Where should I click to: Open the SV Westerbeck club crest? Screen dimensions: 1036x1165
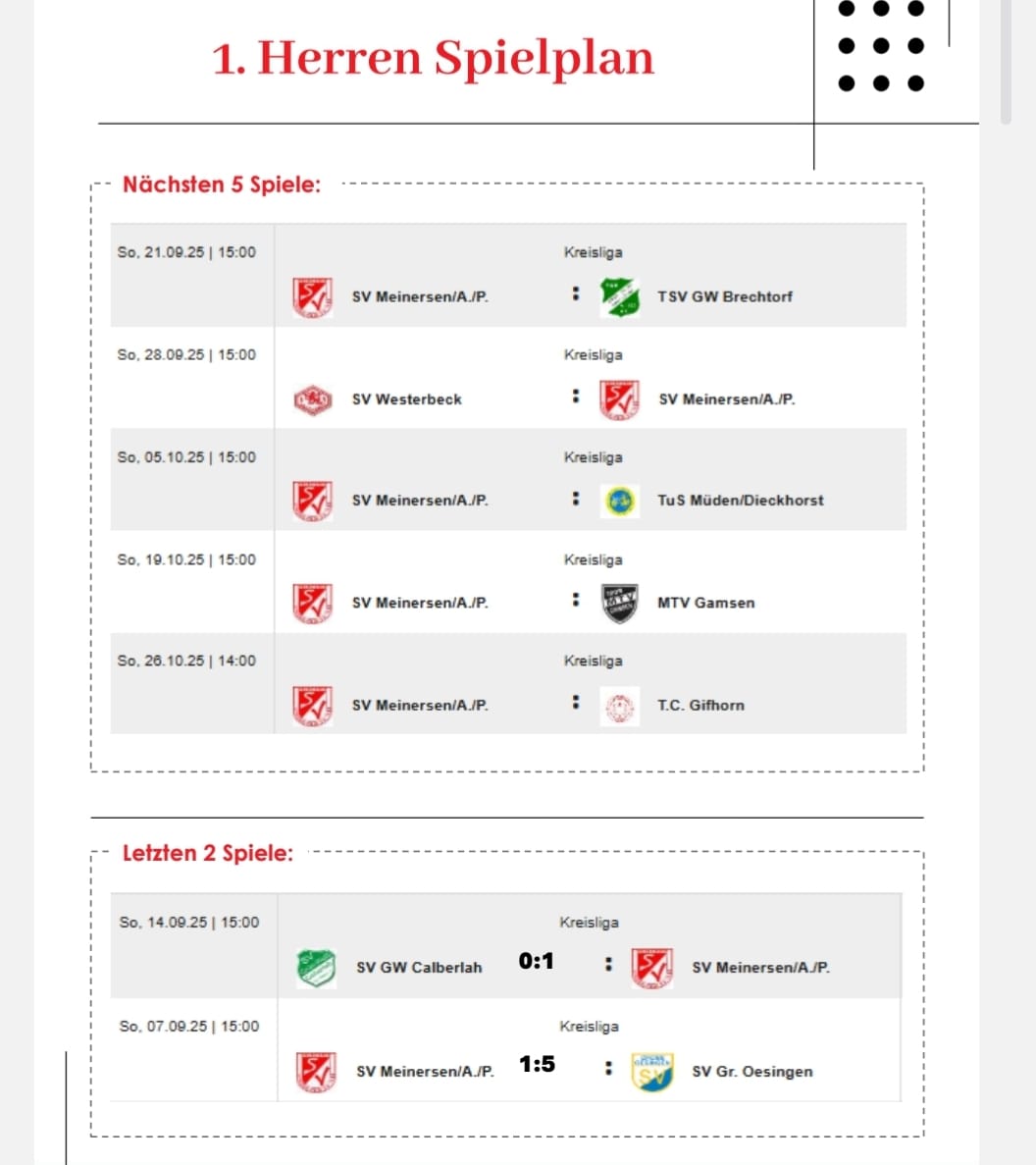pyautogui.click(x=312, y=399)
